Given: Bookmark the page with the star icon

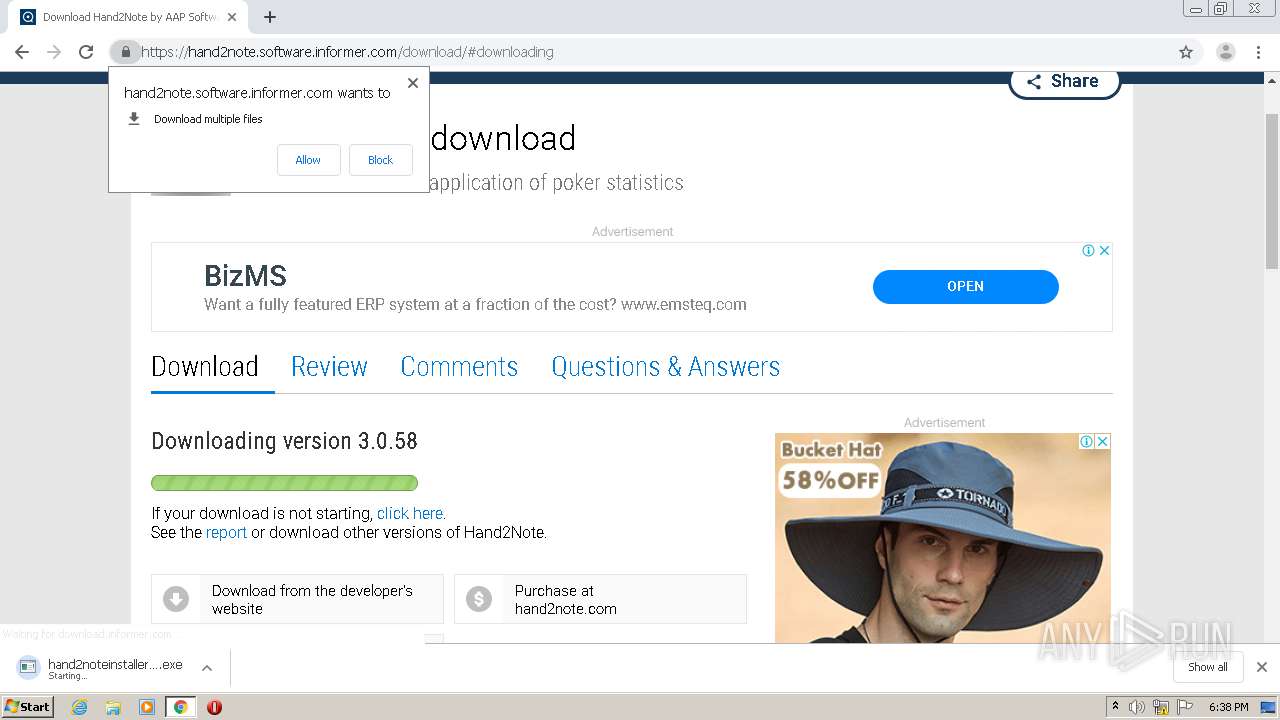Looking at the screenshot, I should (x=1186, y=52).
